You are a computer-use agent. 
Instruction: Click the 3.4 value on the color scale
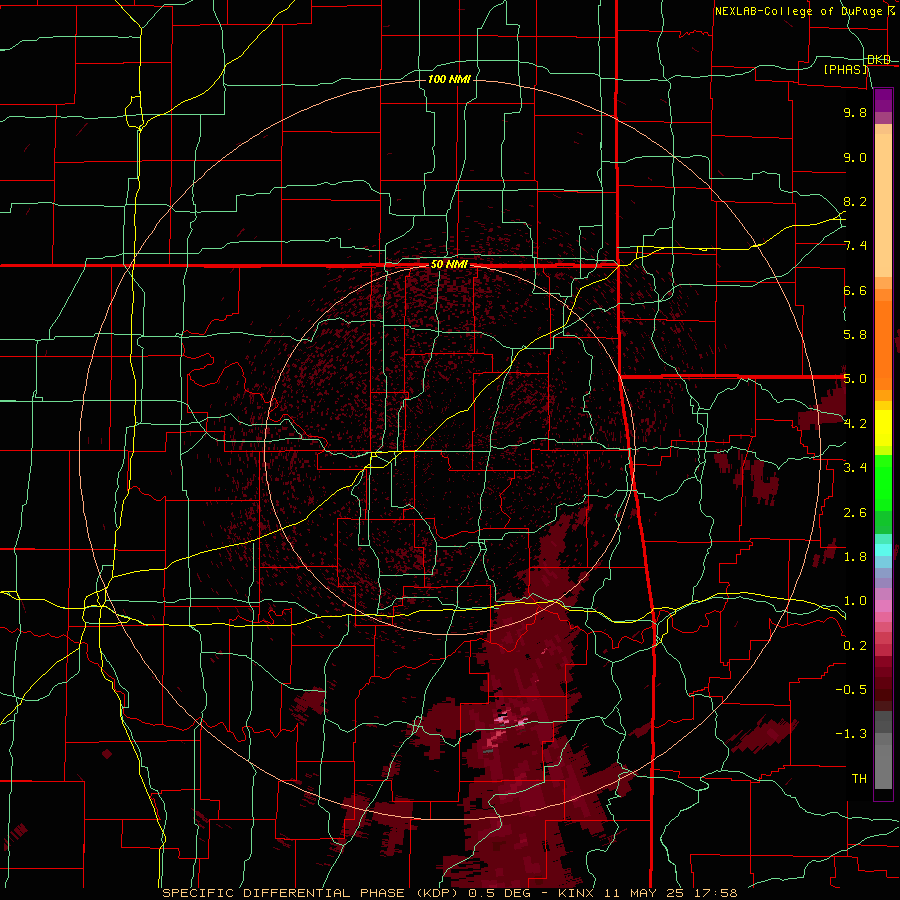coord(855,468)
